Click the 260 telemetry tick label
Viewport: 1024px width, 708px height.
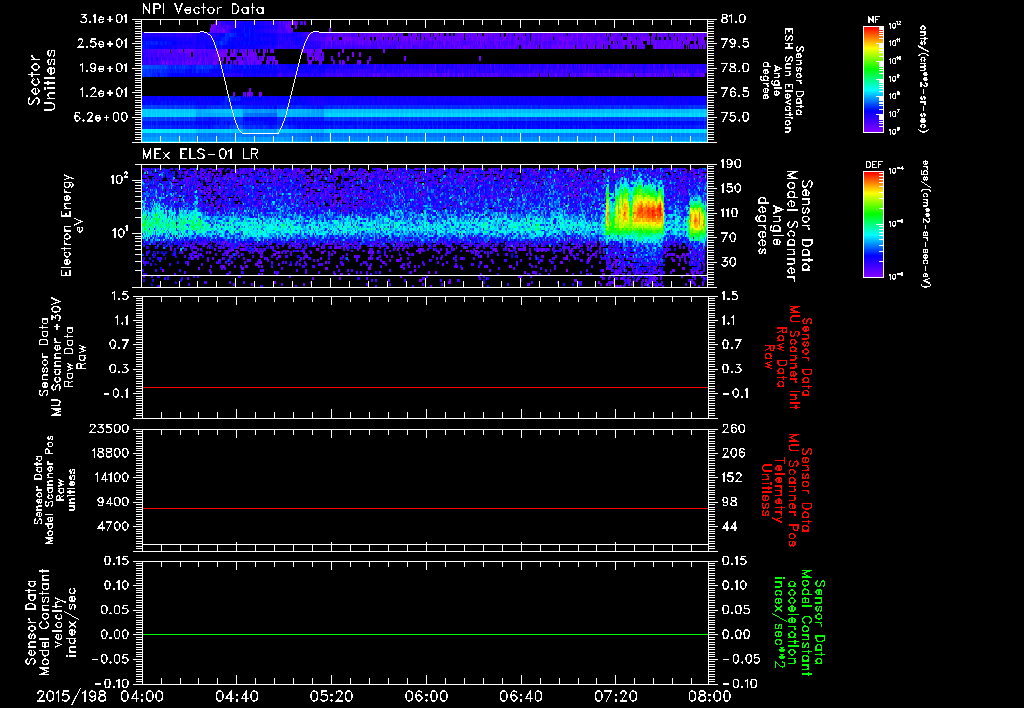731,428
